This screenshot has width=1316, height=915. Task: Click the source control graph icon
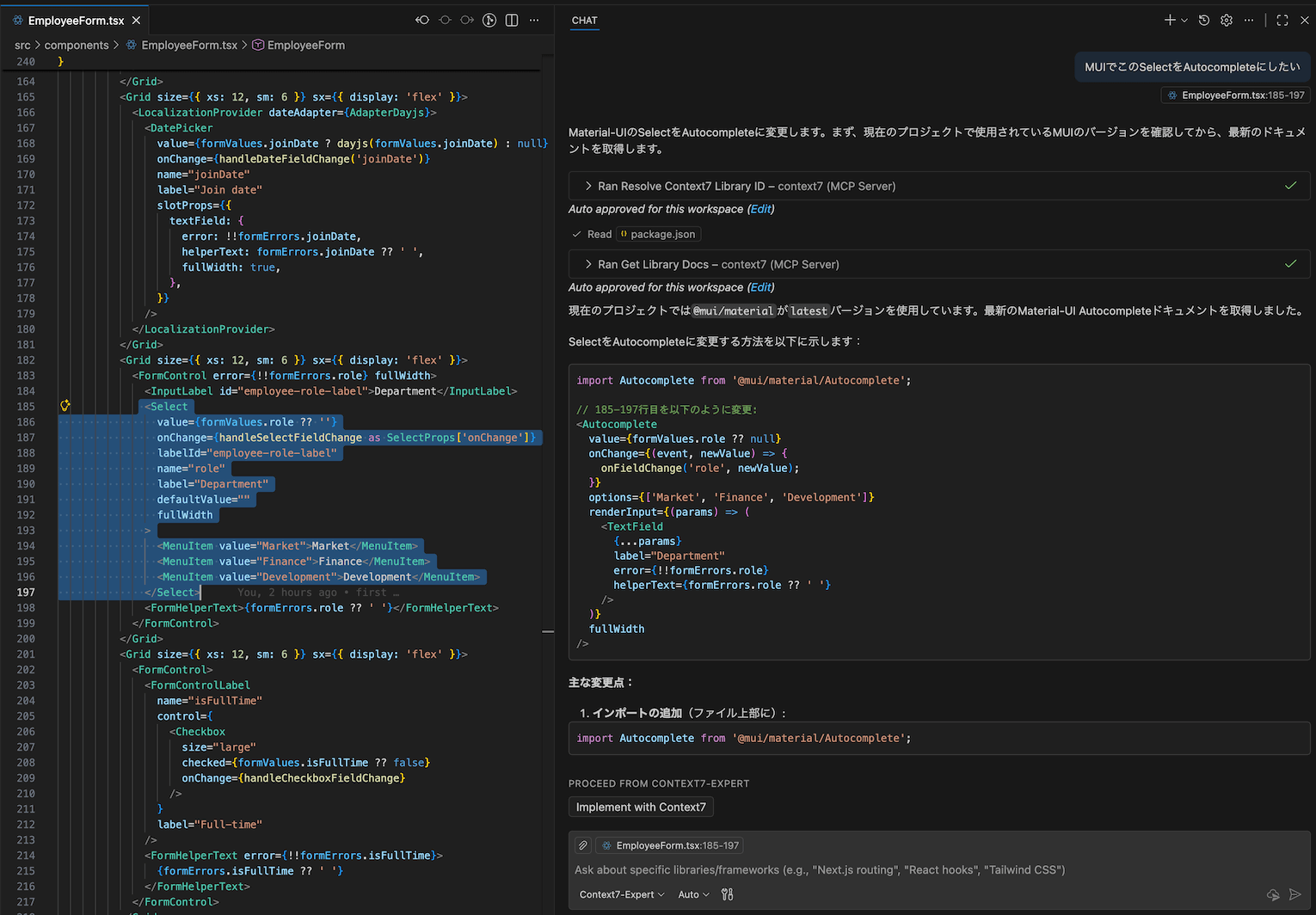pos(489,20)
